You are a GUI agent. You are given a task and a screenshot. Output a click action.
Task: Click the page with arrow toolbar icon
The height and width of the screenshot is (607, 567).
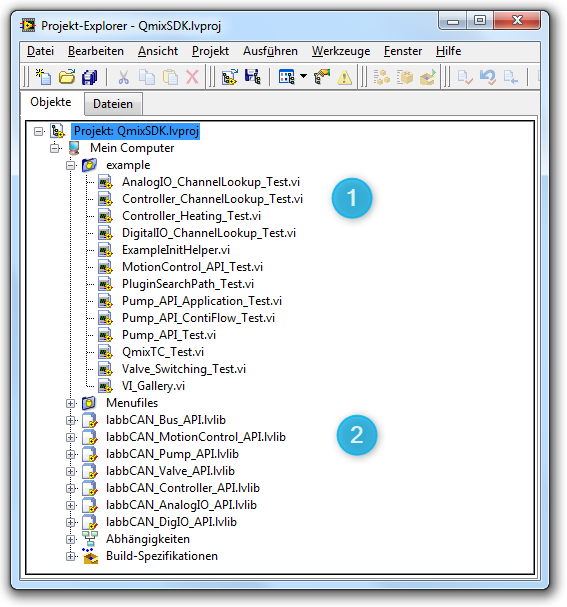(x=510, y=77)
